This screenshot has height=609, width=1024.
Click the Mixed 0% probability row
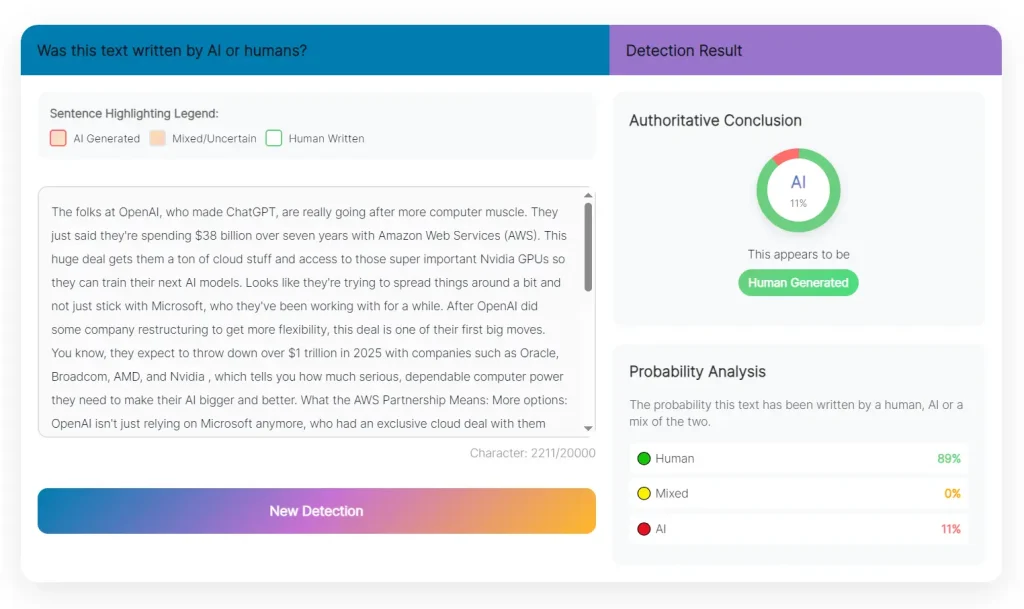pyautogui.click(x=798, y=493)
